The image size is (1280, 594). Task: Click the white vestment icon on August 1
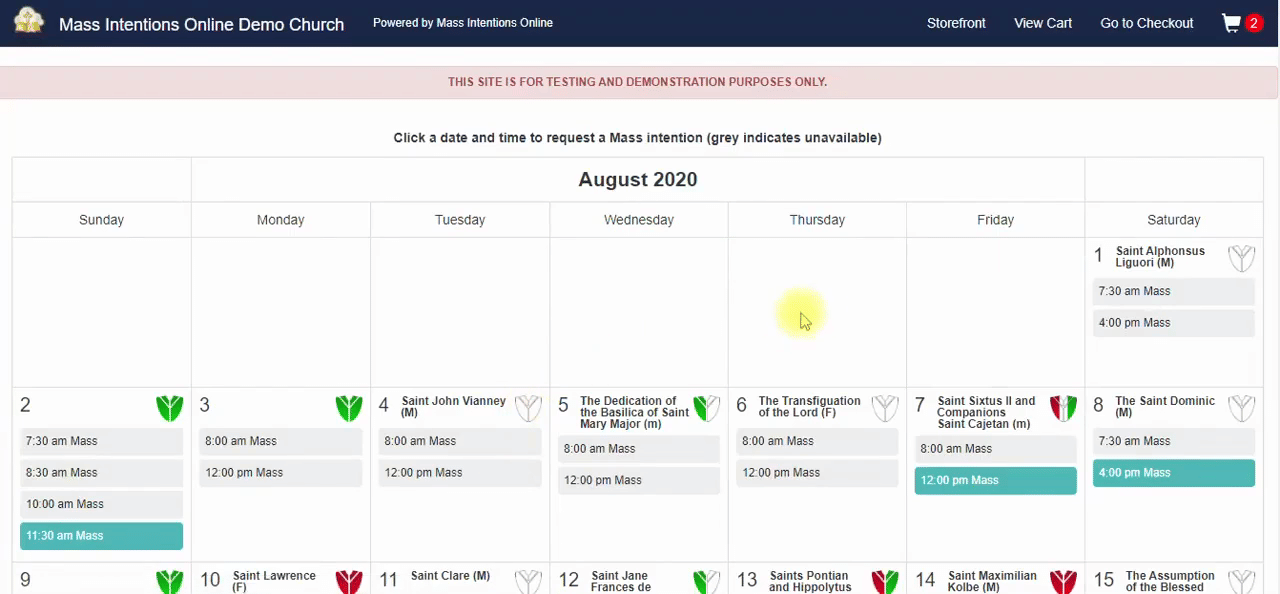tap(1241, 258)
